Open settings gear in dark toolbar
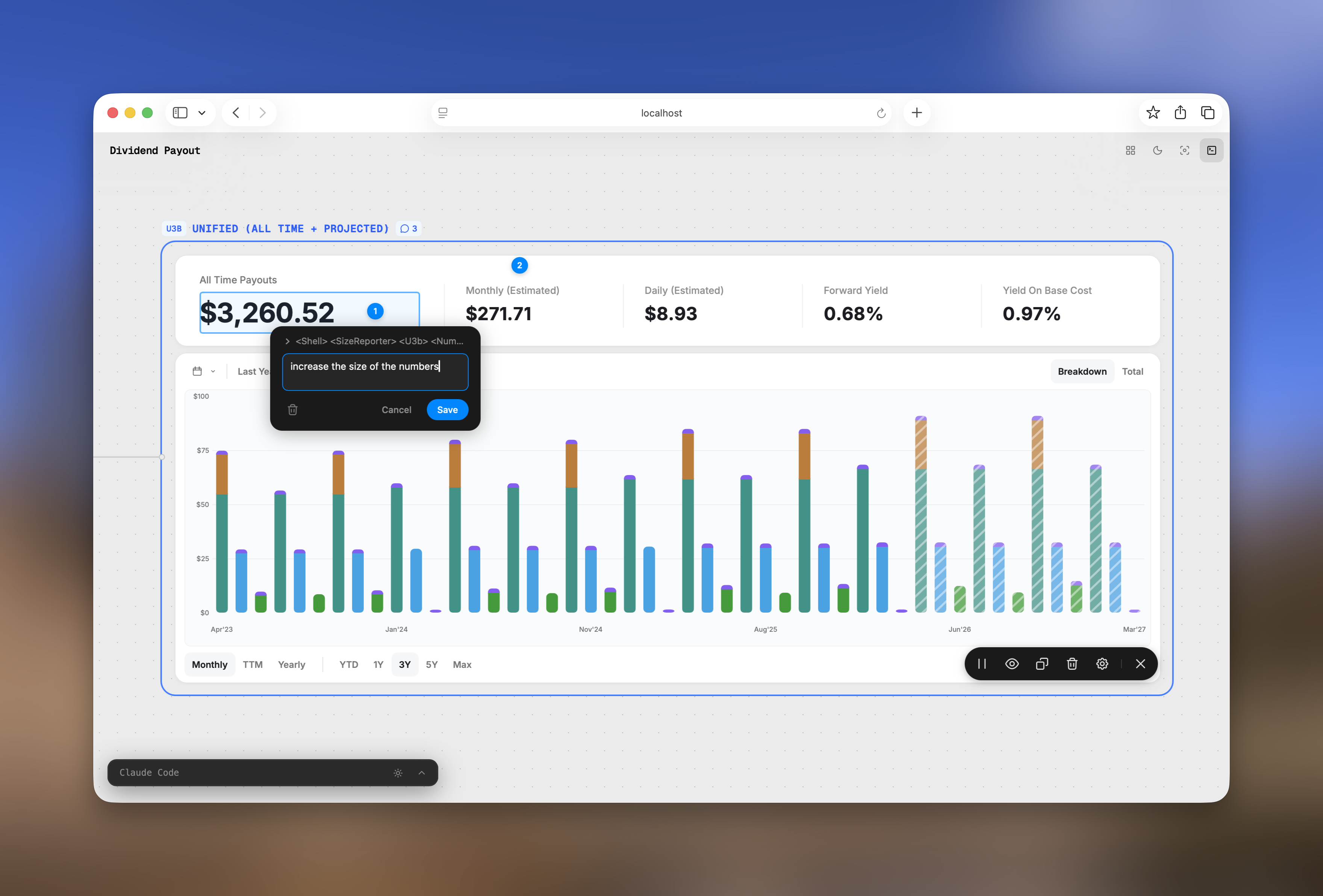The image size is (1323, 896). pyautogui.click(x=1102, y=664)
